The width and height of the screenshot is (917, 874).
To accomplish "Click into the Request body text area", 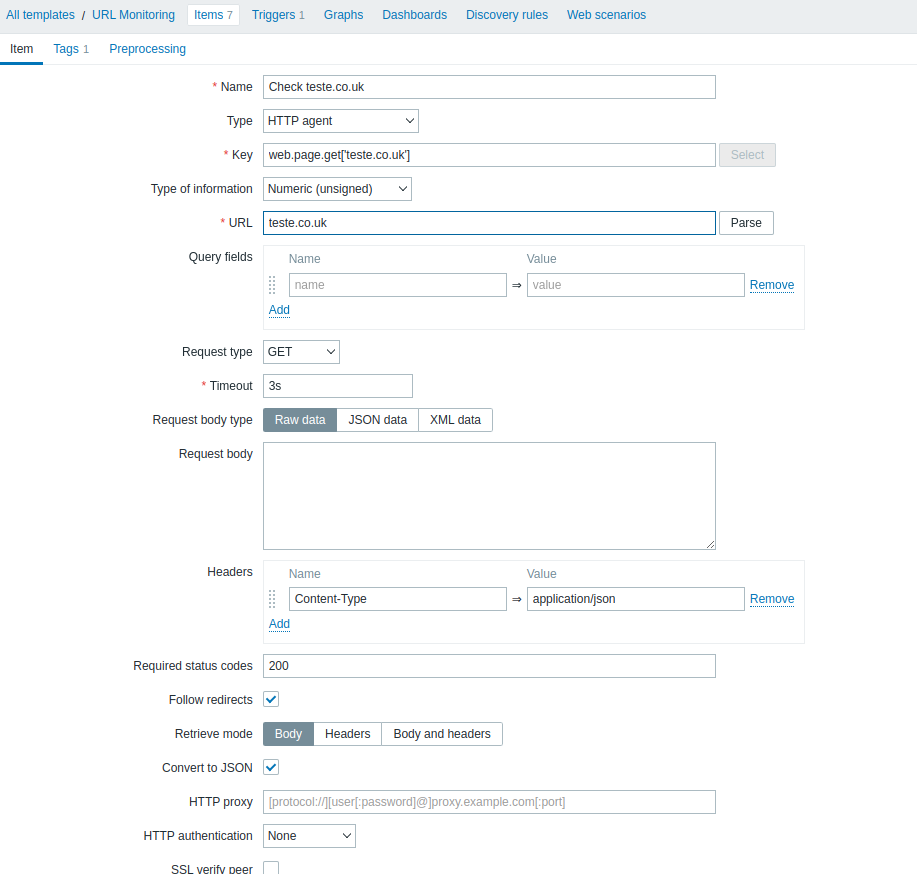I will [489, 496].
